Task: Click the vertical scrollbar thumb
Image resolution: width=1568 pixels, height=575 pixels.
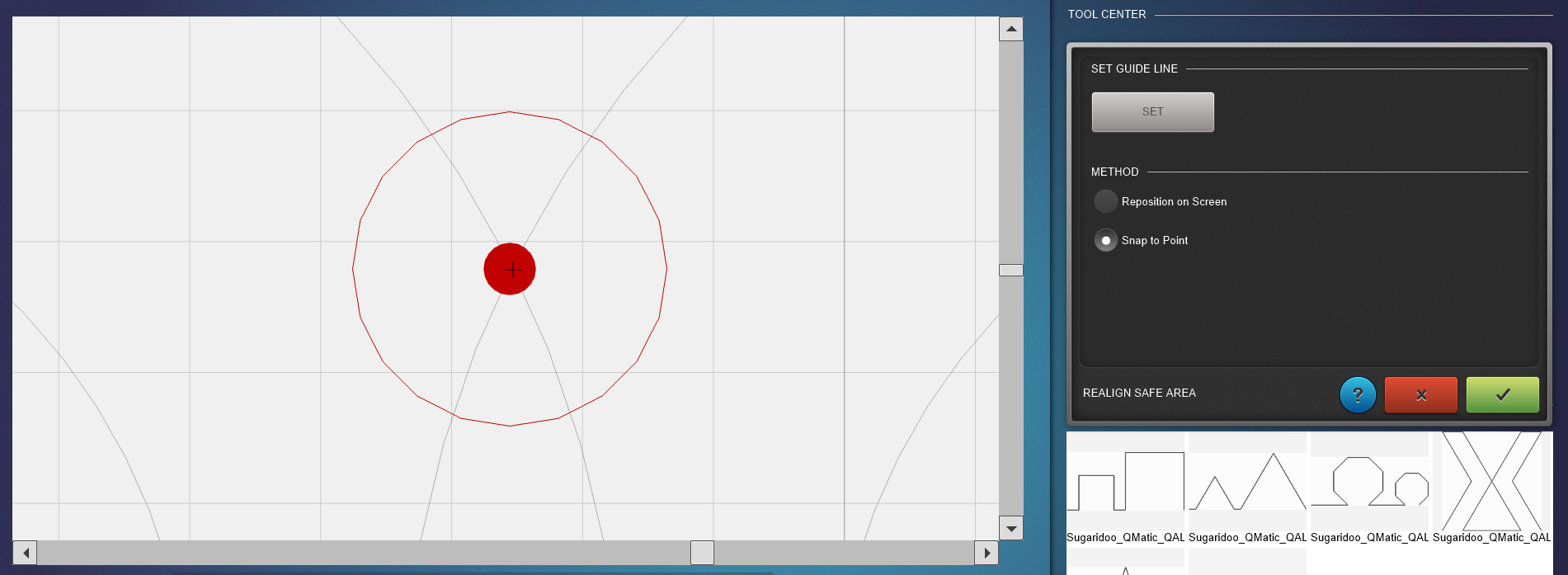Action: [x=1010, y=271]
